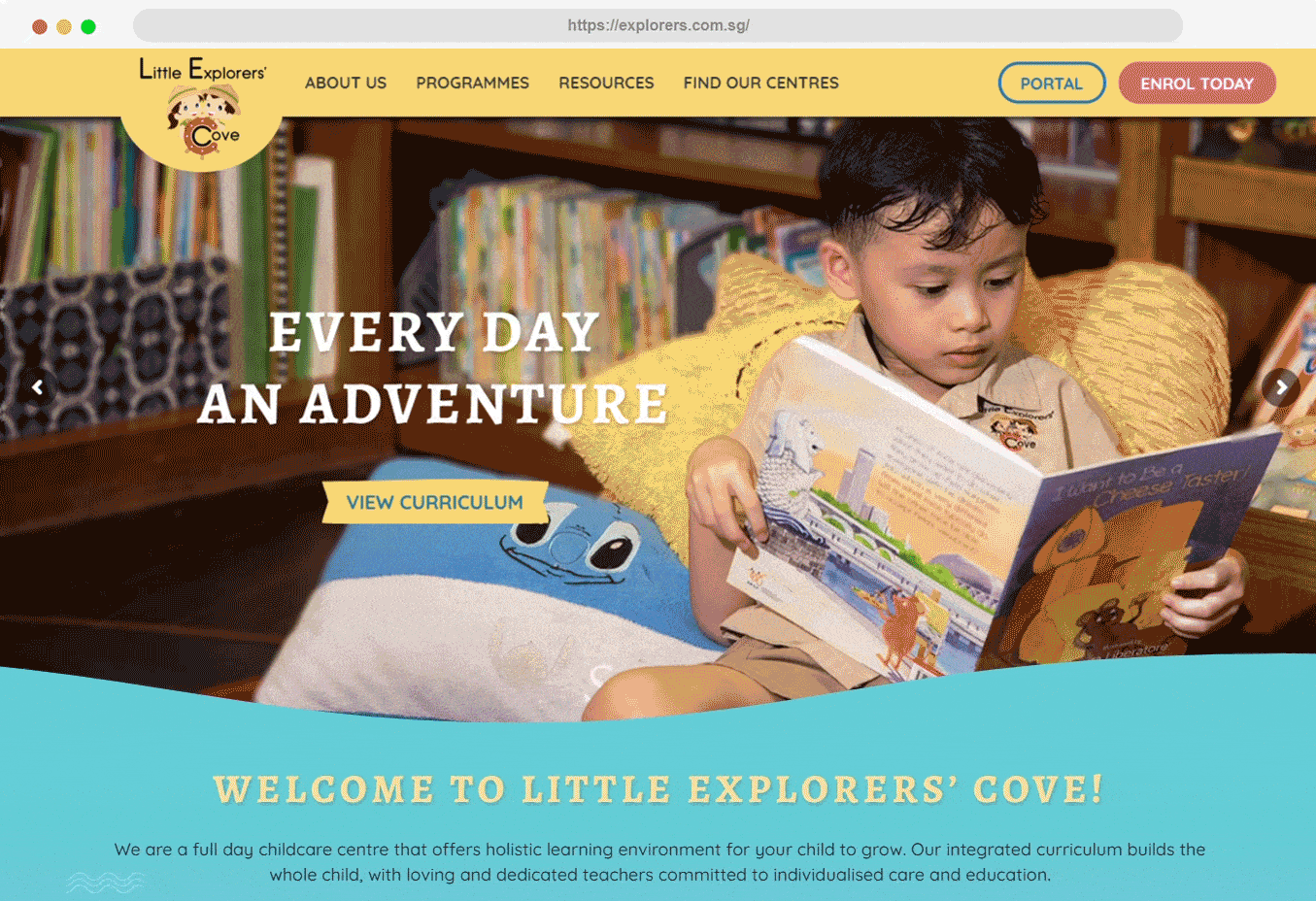This screenshot has height=901, width=1316.
Task: Click the red window close dot
Action: pos(40,26)
